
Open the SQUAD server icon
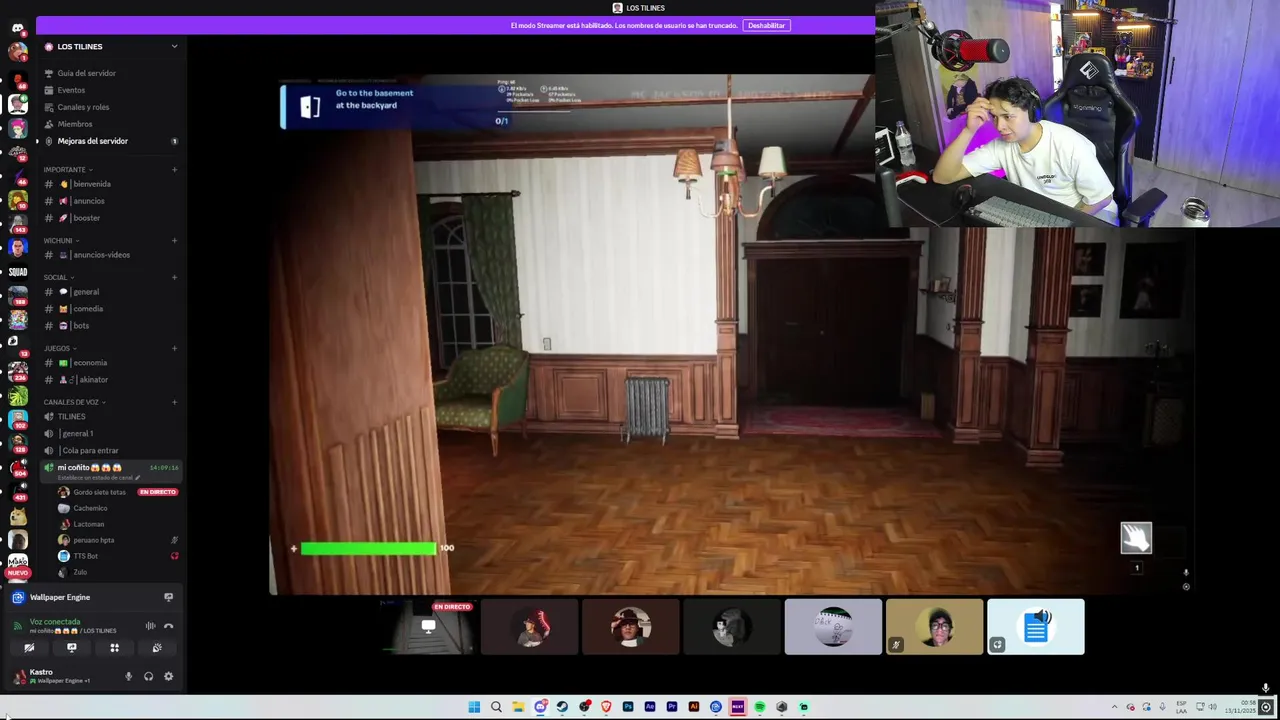[x=17, y=271]
